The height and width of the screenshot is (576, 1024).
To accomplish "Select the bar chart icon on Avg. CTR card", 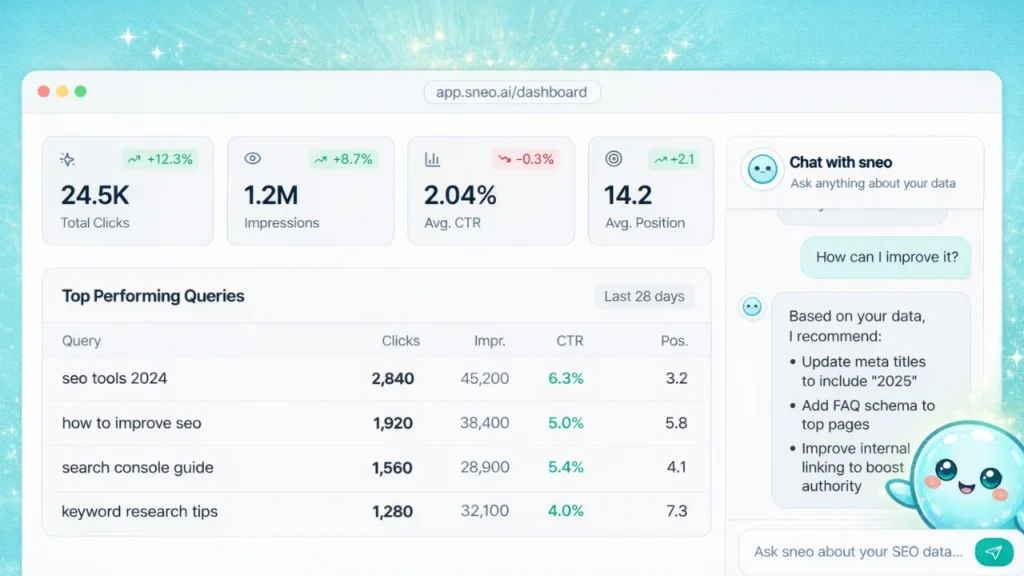I will click(x=432, y=158).
